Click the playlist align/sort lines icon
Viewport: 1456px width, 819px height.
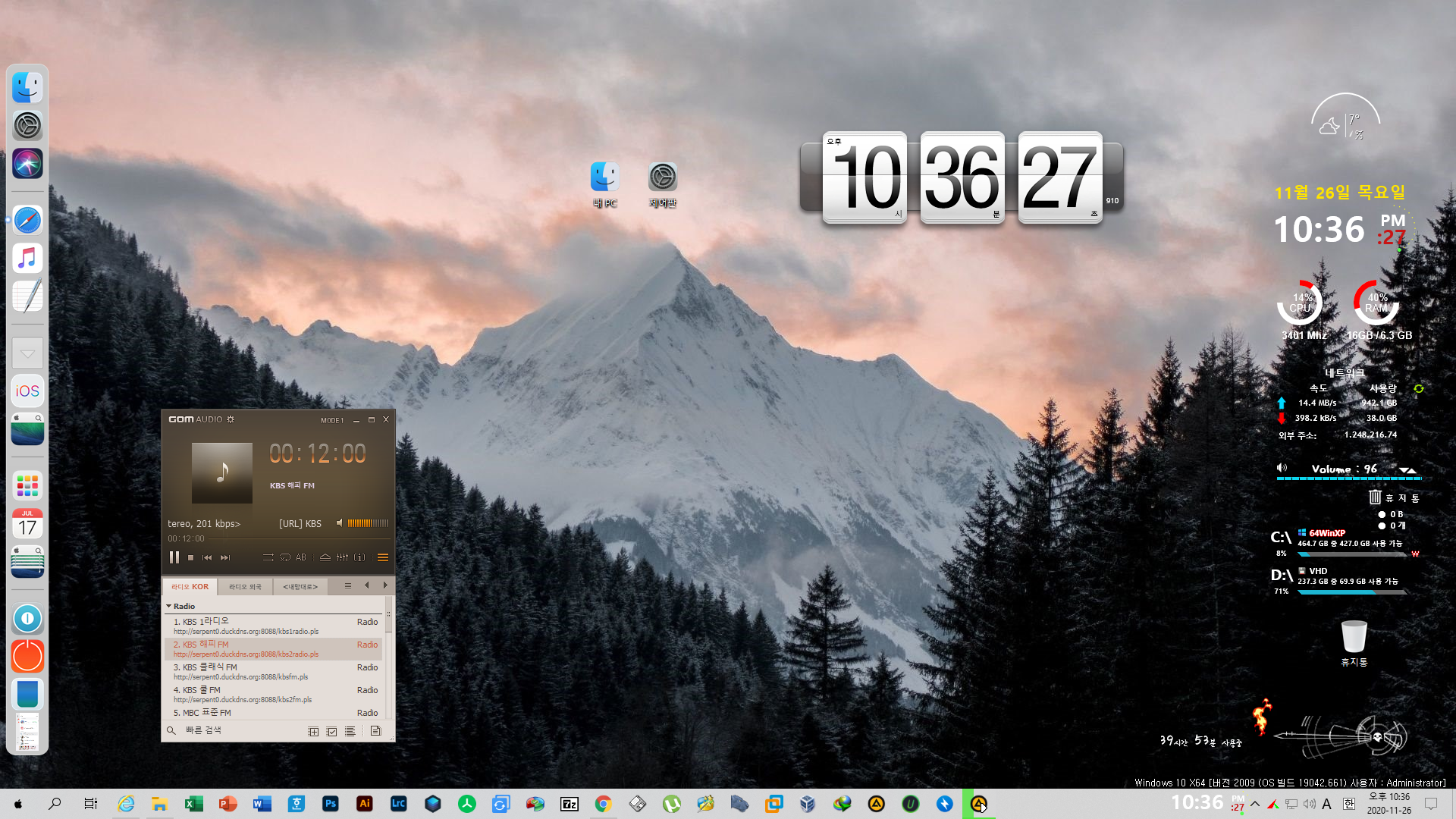click(x=350, y=731)
